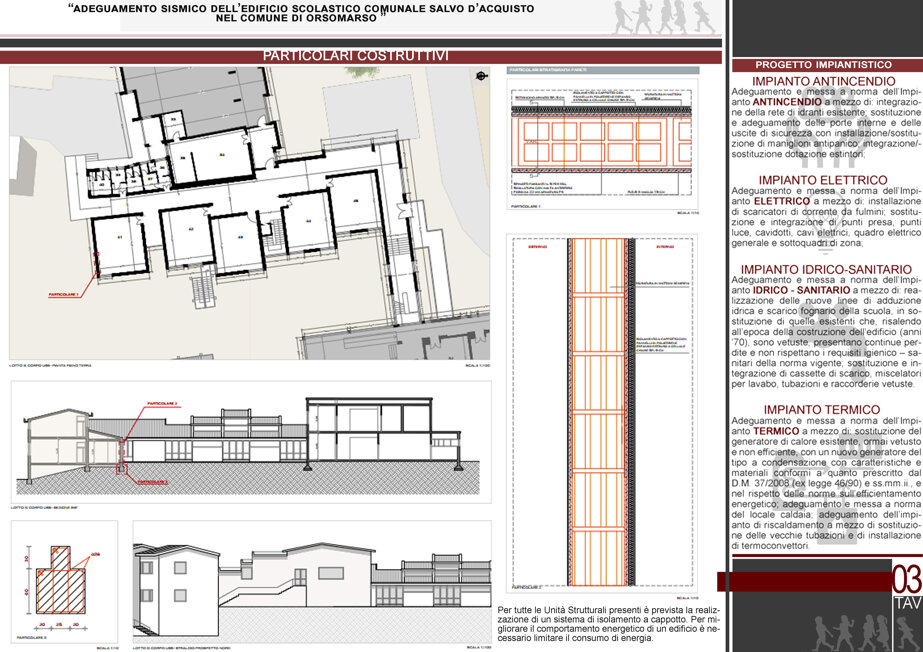This screenshot has height=652, width=923.
Task: Click the children silhouettes at bottom right
Action: (863, 633)
